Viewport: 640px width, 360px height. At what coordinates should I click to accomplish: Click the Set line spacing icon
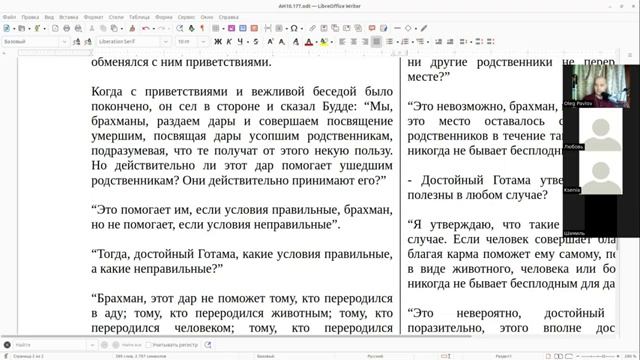click(x=463, y=42)
